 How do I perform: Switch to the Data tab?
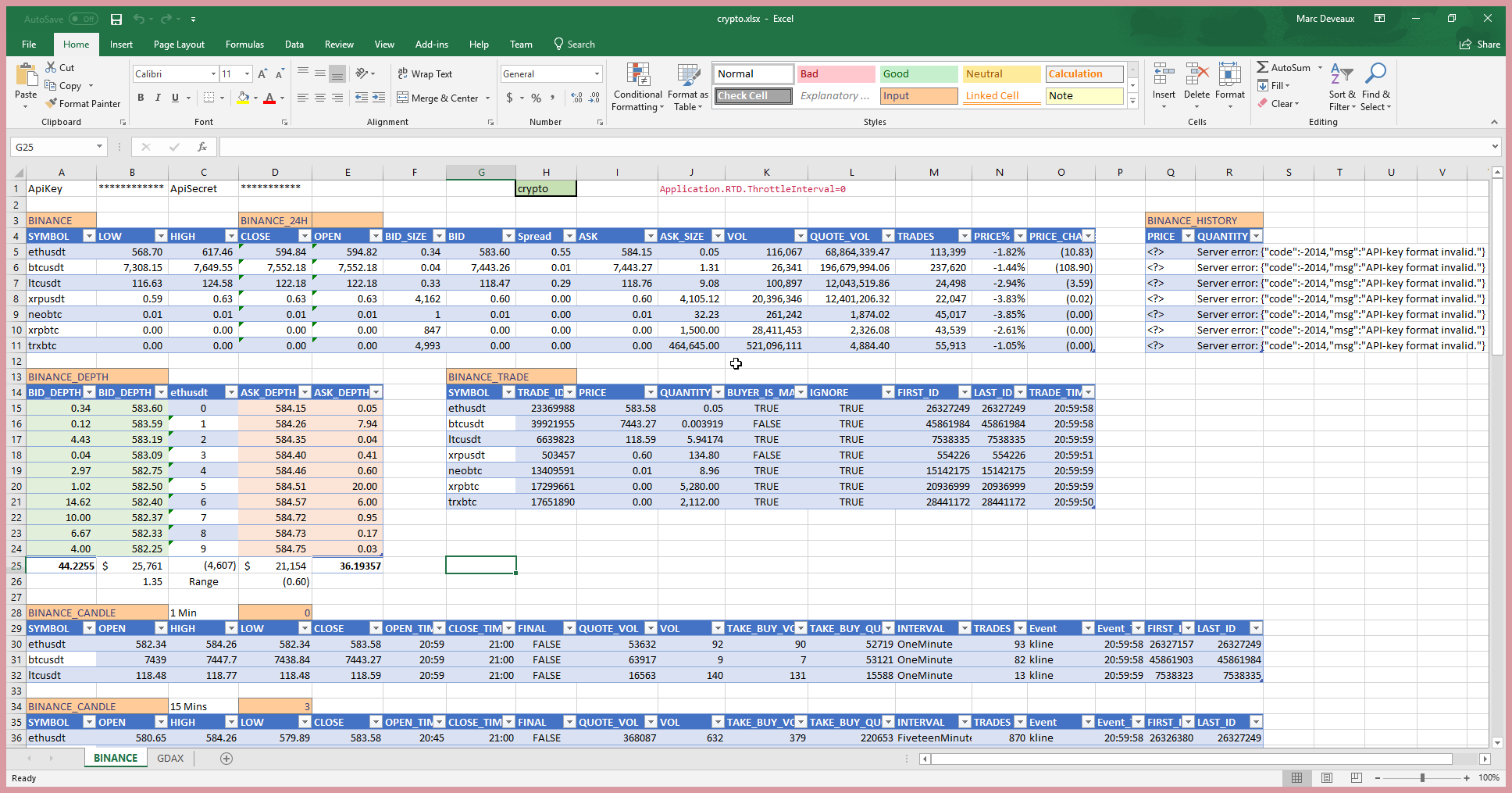(x=294, y=45)
